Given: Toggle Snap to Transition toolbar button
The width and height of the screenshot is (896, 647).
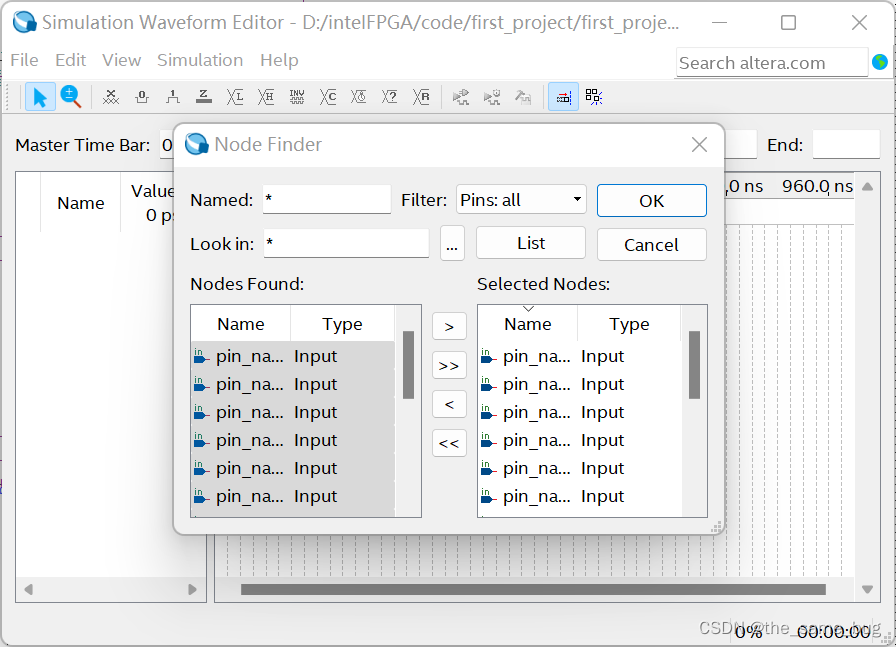Looking at the screenshot, I should [x=594, y=97].
